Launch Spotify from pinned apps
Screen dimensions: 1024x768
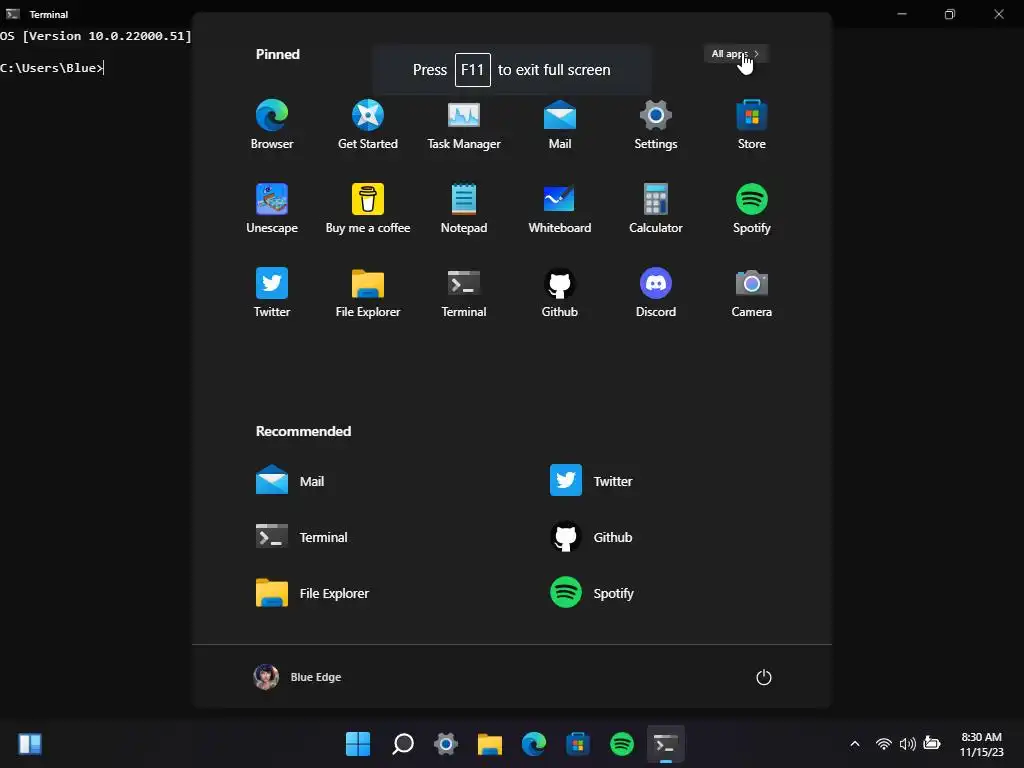click(x=752, y=209)
